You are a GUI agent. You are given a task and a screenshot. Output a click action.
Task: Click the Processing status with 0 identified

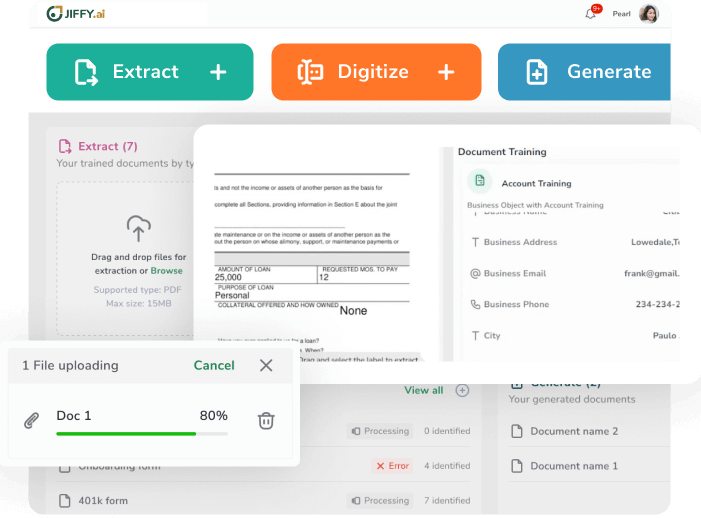380,431
